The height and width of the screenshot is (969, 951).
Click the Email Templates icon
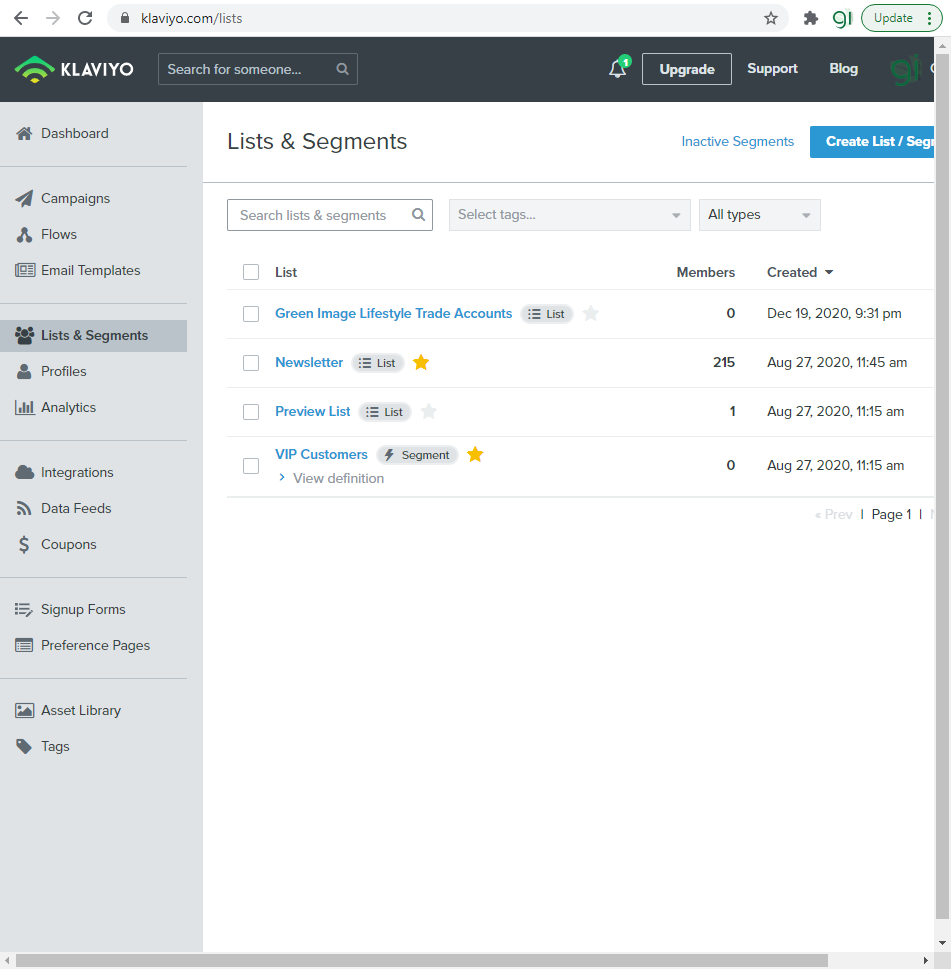pyautogui.click(x=25, y=270)
